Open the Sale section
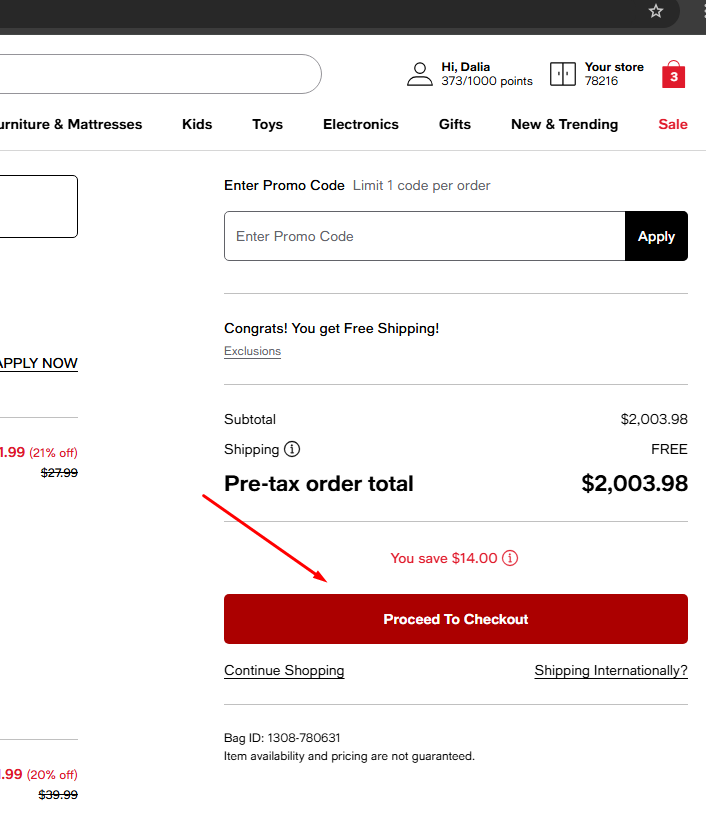The height and width of the screenshot is (837, 706). (x=673, y=124)
